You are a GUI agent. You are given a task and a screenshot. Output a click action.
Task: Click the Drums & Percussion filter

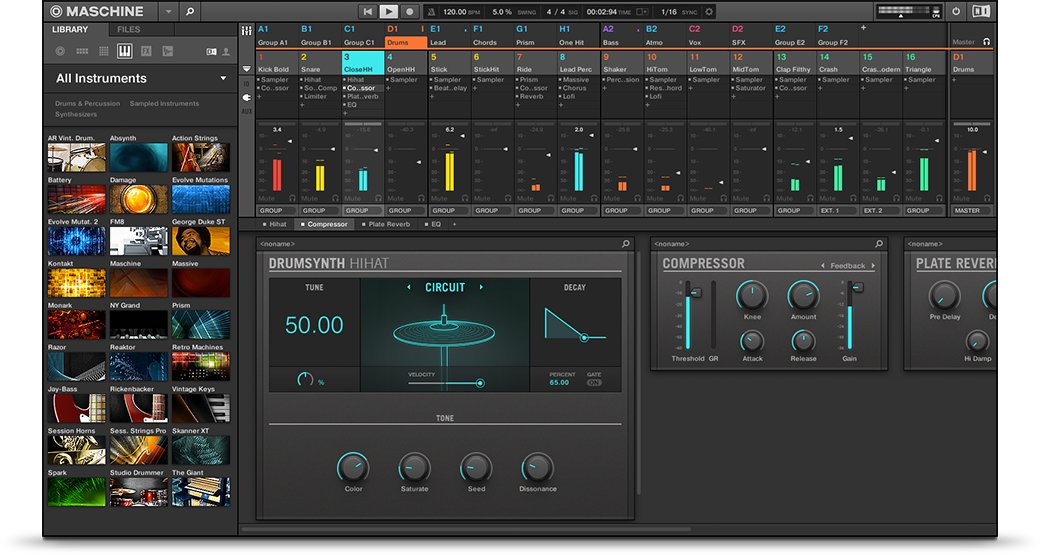[x=88, y=104]
